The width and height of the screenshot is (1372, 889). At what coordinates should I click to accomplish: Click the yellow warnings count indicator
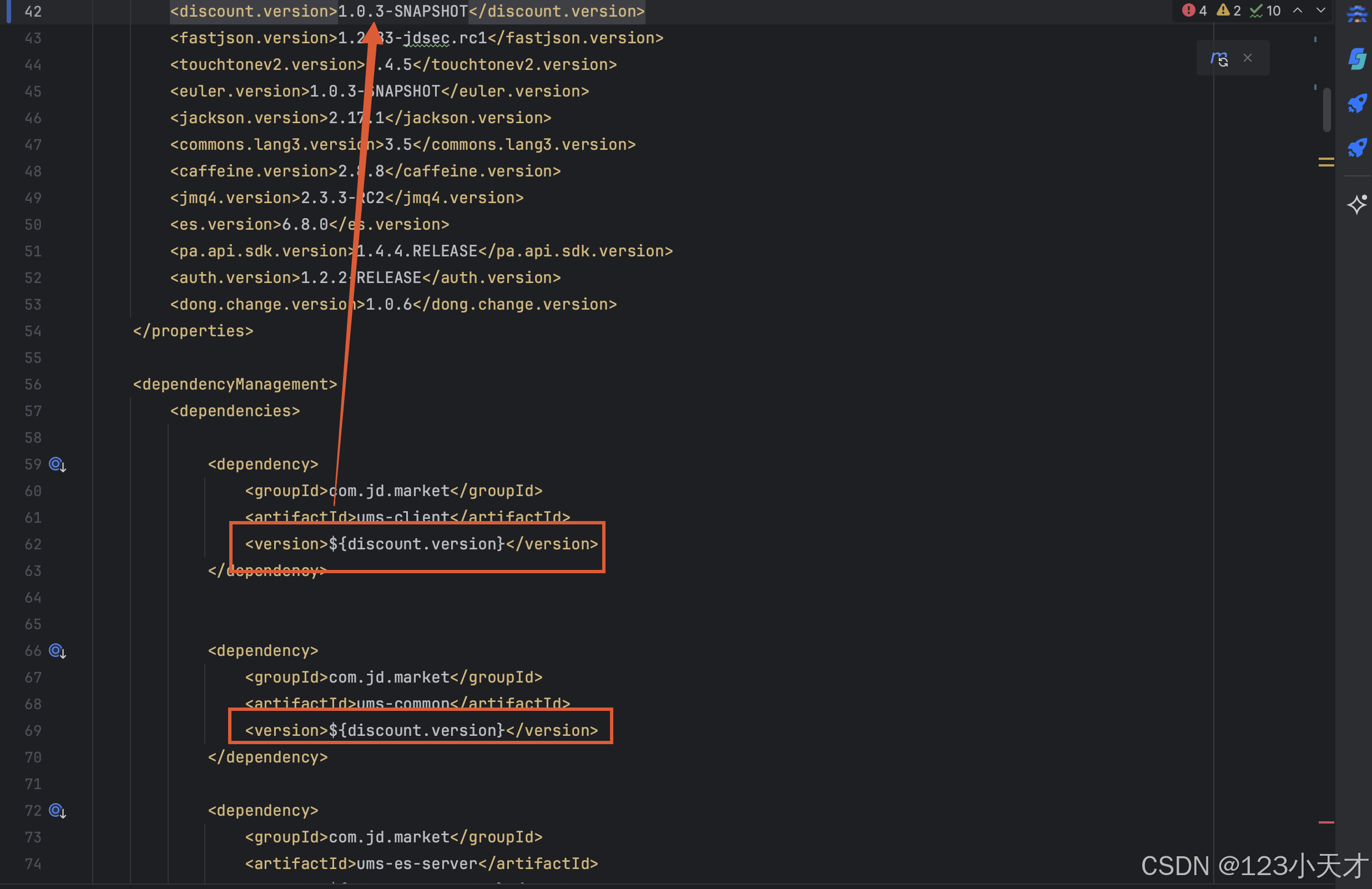1228,11
